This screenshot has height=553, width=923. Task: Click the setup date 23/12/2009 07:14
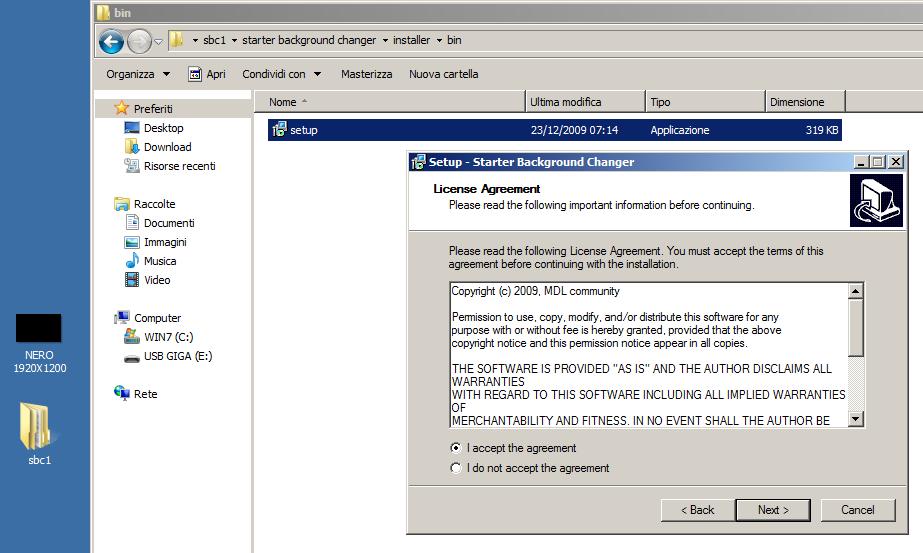[574, 130]
